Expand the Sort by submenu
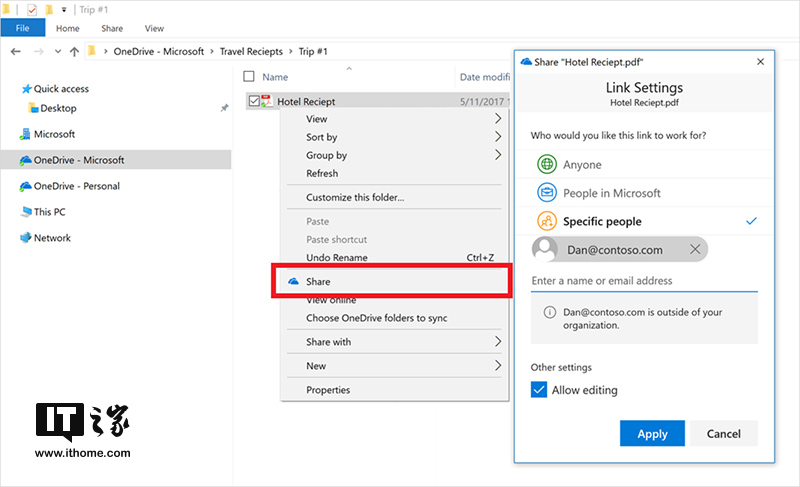The width and height of the screenshot is (800, 487). 498,137
